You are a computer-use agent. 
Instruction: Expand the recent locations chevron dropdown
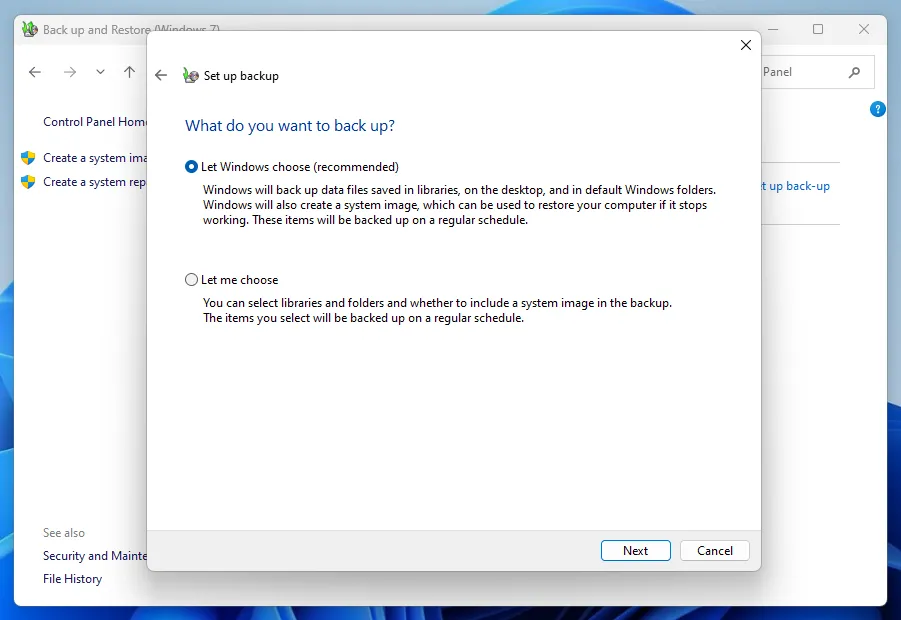(100, 72)
